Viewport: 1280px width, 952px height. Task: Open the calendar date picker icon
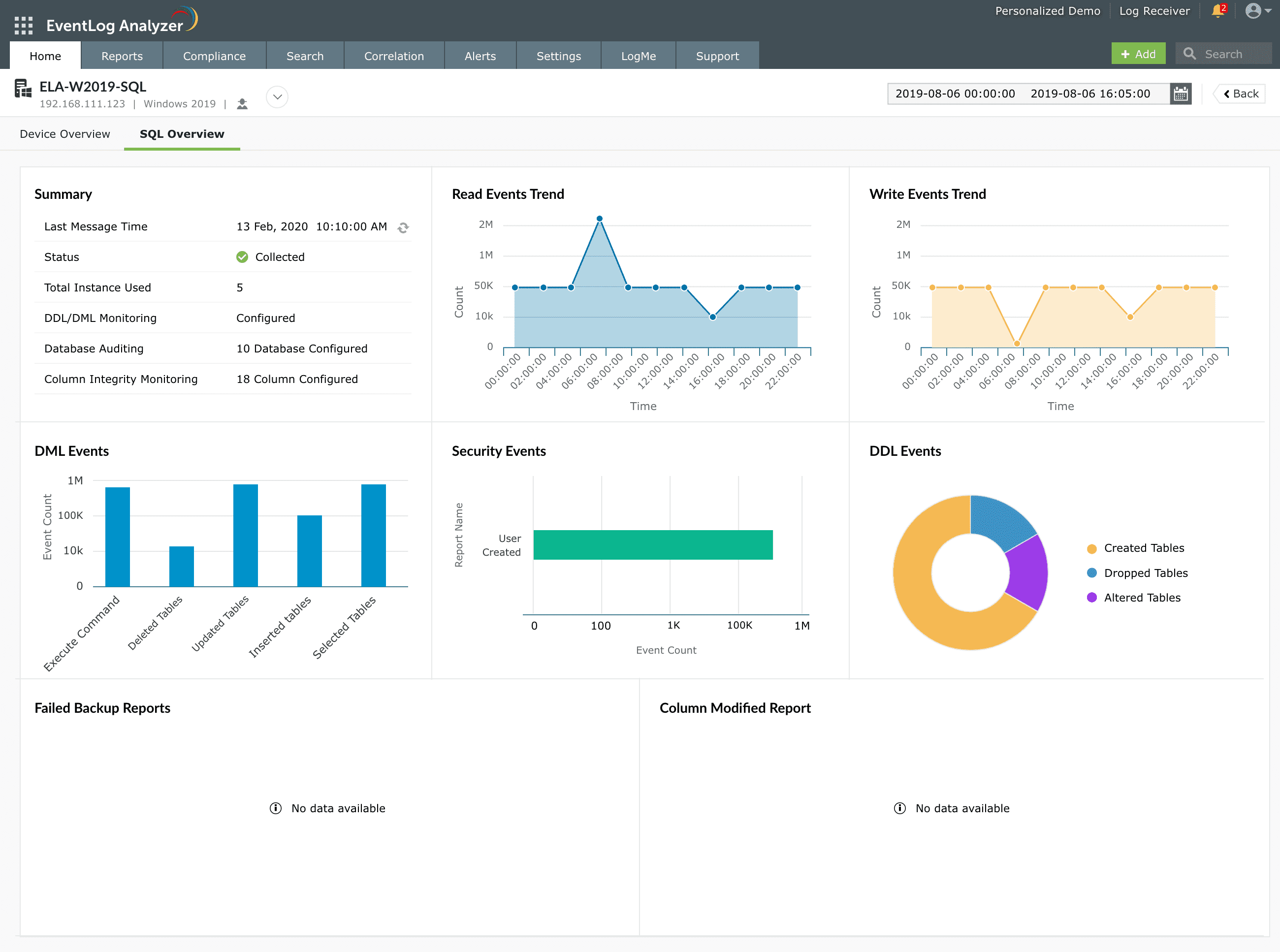pyautogui.click(x=1180, y=94)
